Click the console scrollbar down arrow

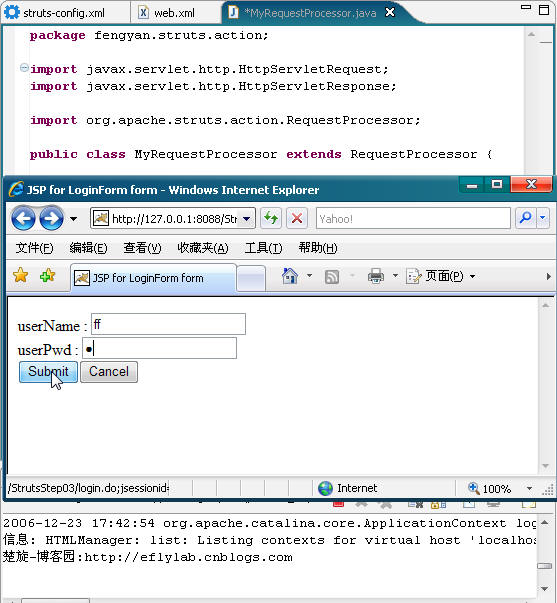coord(544,588)
